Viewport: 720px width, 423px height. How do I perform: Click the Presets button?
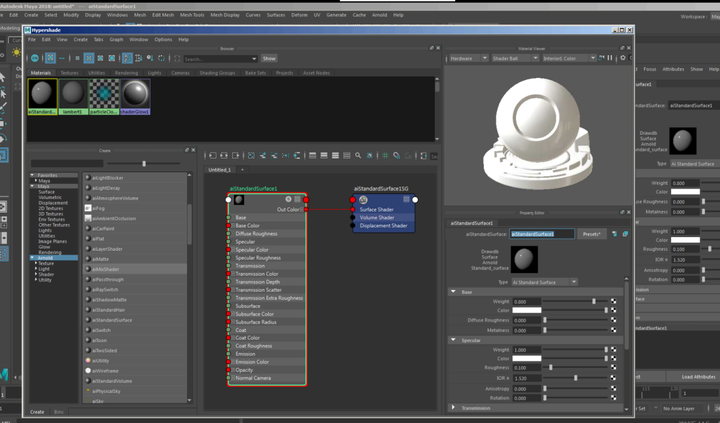[x=591, y=234]
